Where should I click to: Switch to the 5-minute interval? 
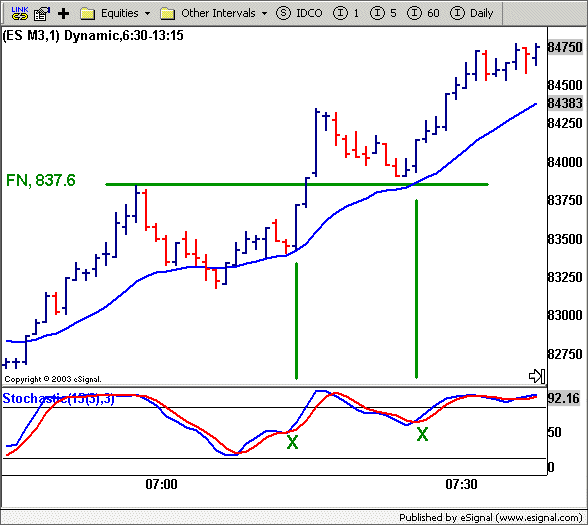[383, 14]
